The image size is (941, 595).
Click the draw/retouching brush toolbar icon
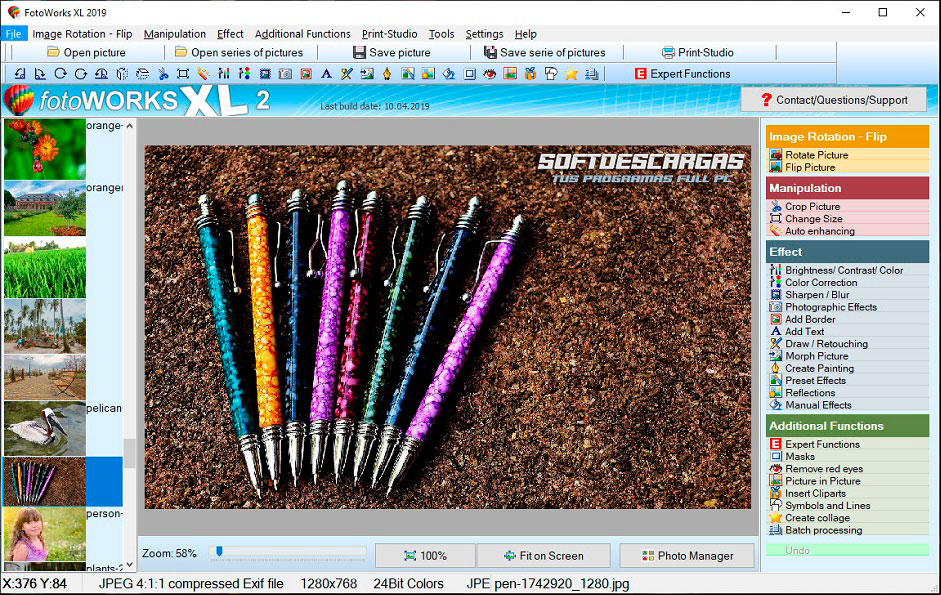346,74
